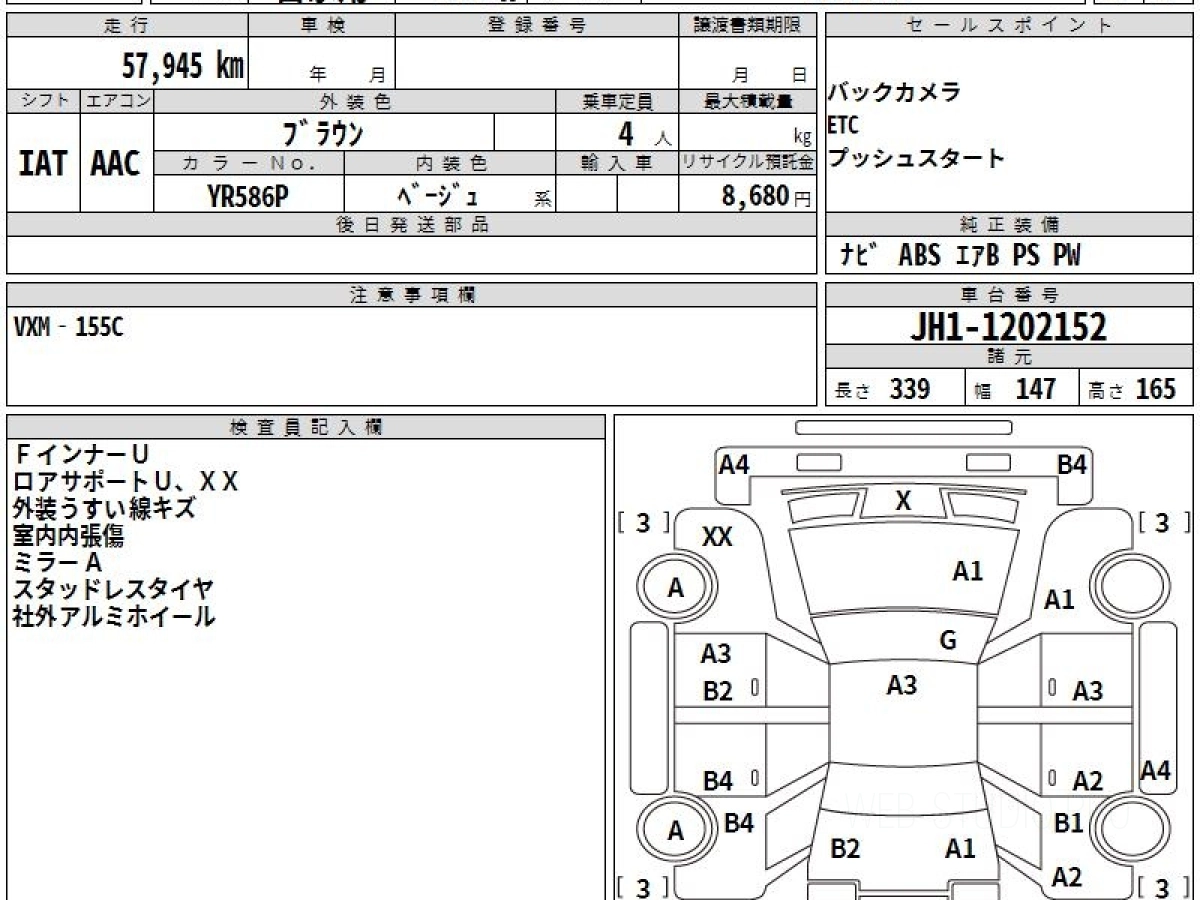Select the ETC sales point text
The image size is (1200, 900).
click(843, 126)
